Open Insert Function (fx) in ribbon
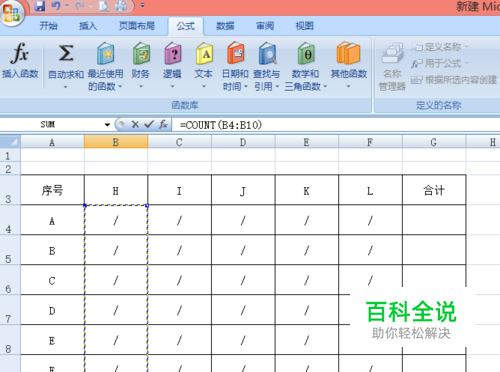This screenshot has width=500, height=372. point(20,60)
